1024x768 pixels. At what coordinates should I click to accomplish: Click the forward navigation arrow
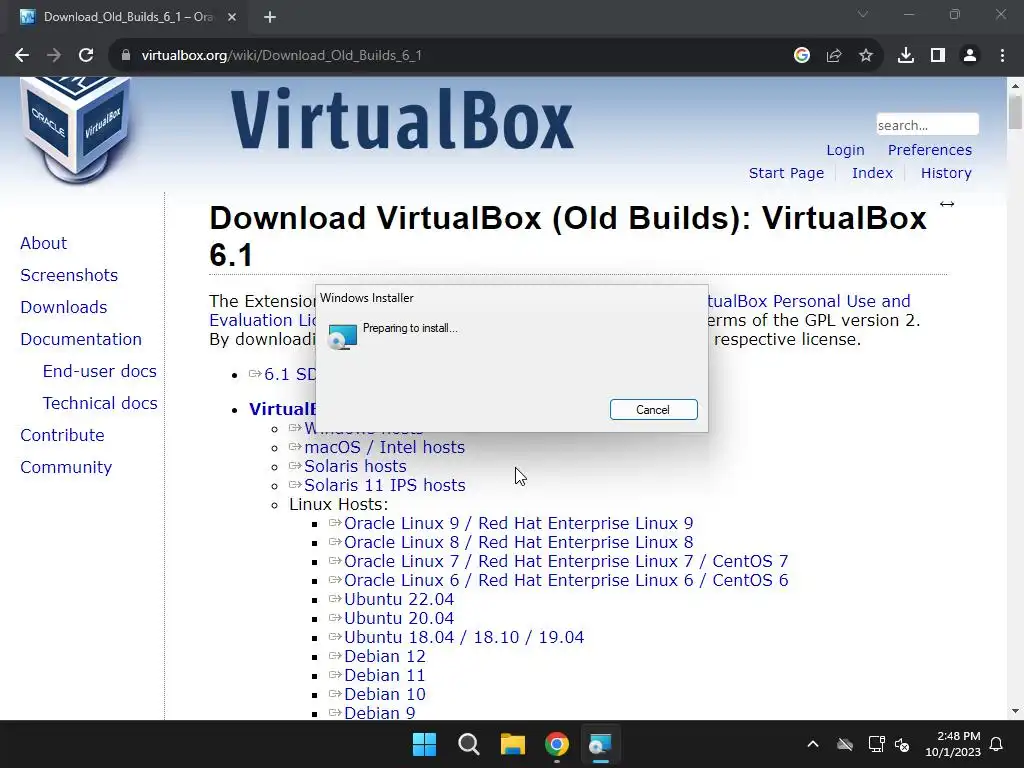[x=54, y=56]
